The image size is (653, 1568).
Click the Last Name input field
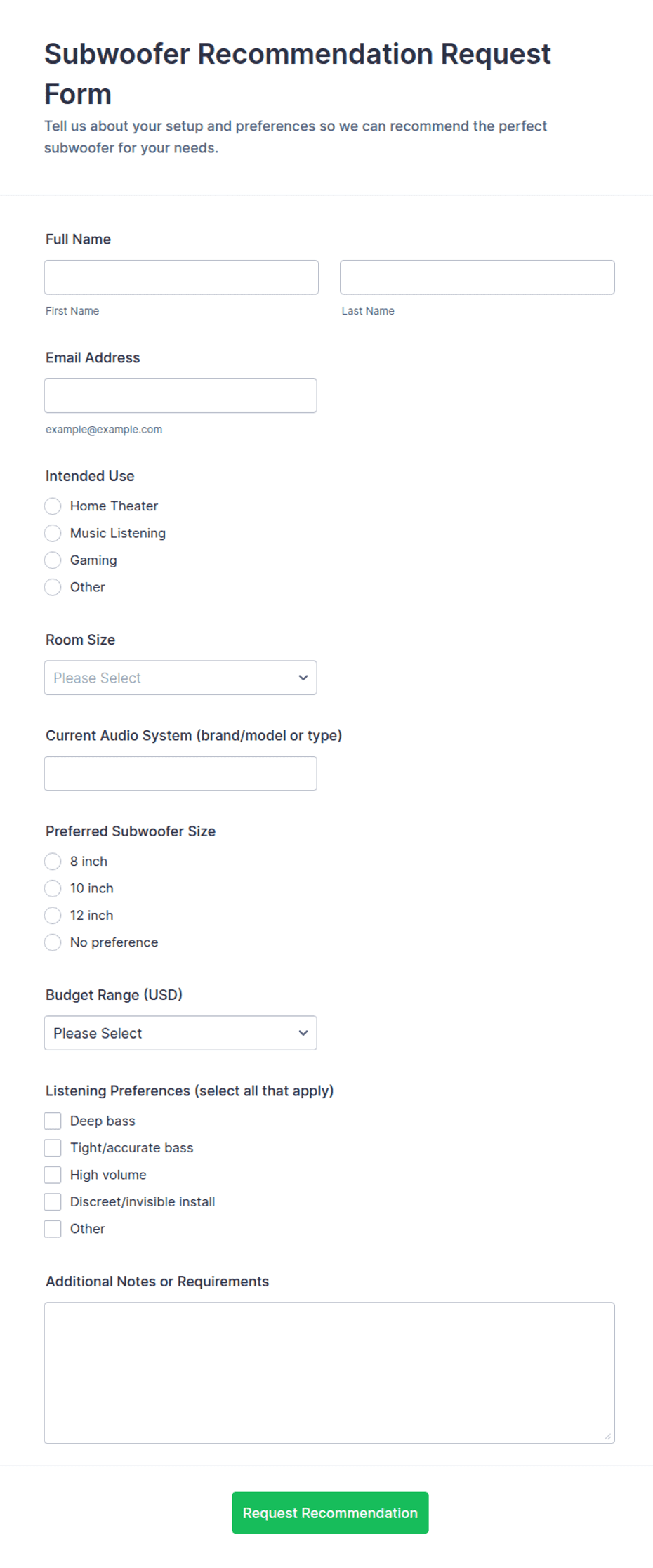point(477,277)
